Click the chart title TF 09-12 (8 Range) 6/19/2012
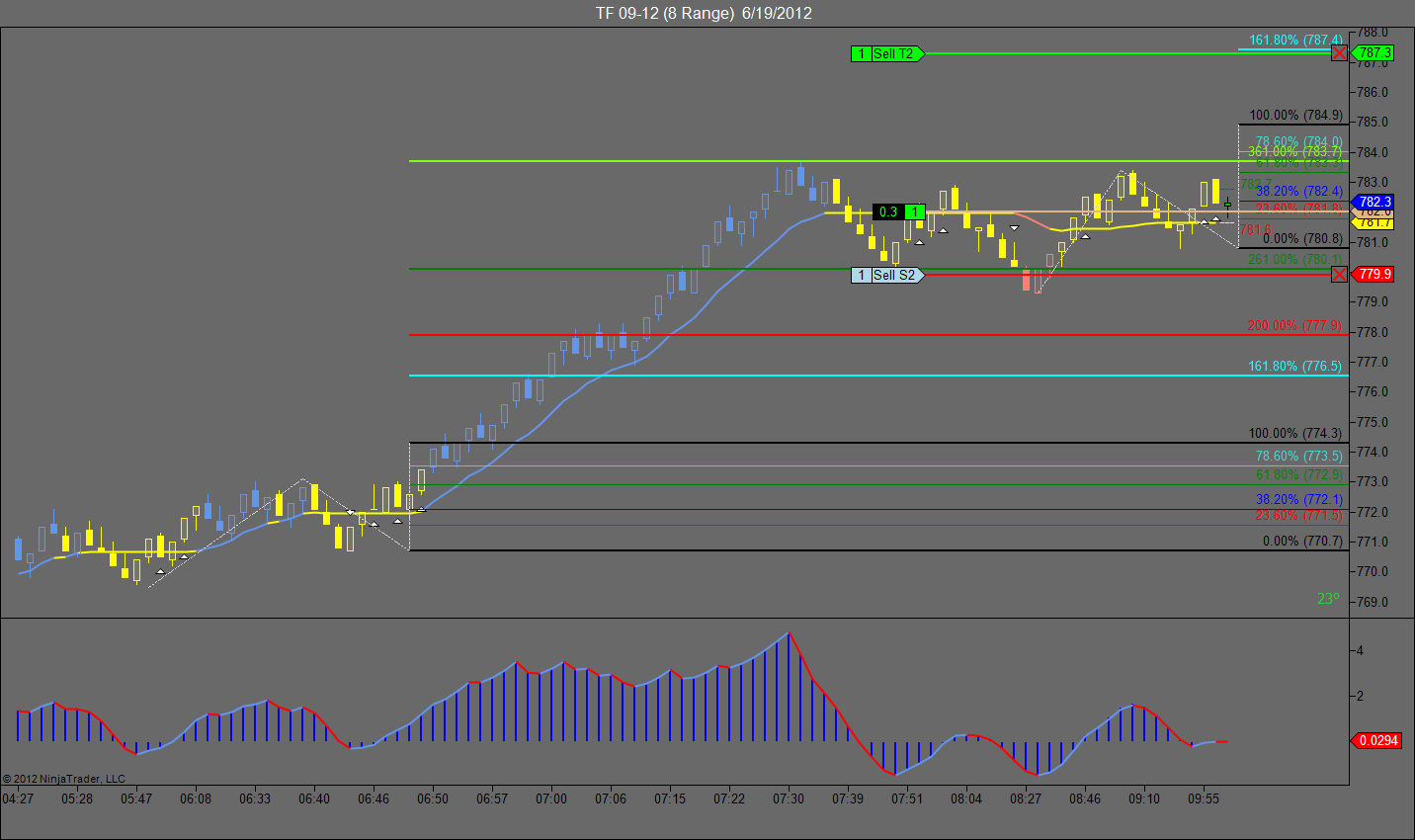This screenshot has width=1415, height=840. (704, 13)
